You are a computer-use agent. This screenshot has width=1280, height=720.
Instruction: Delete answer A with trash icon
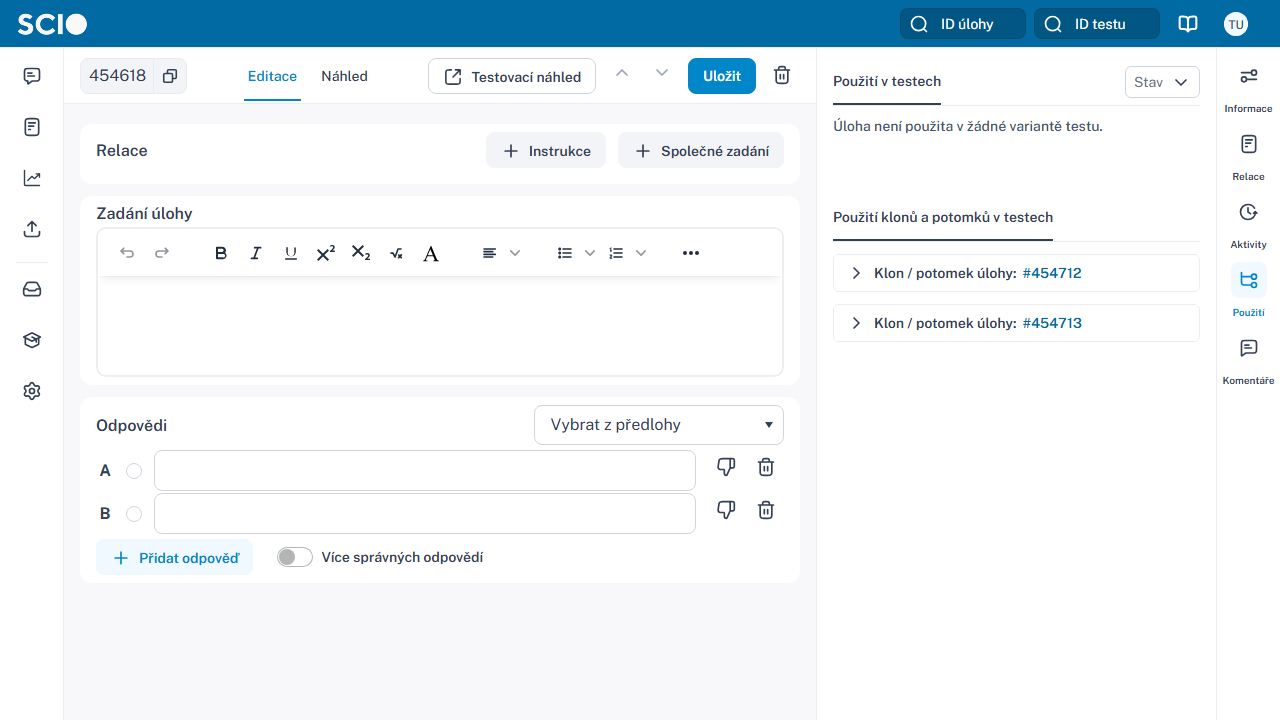tap(766, 467)
